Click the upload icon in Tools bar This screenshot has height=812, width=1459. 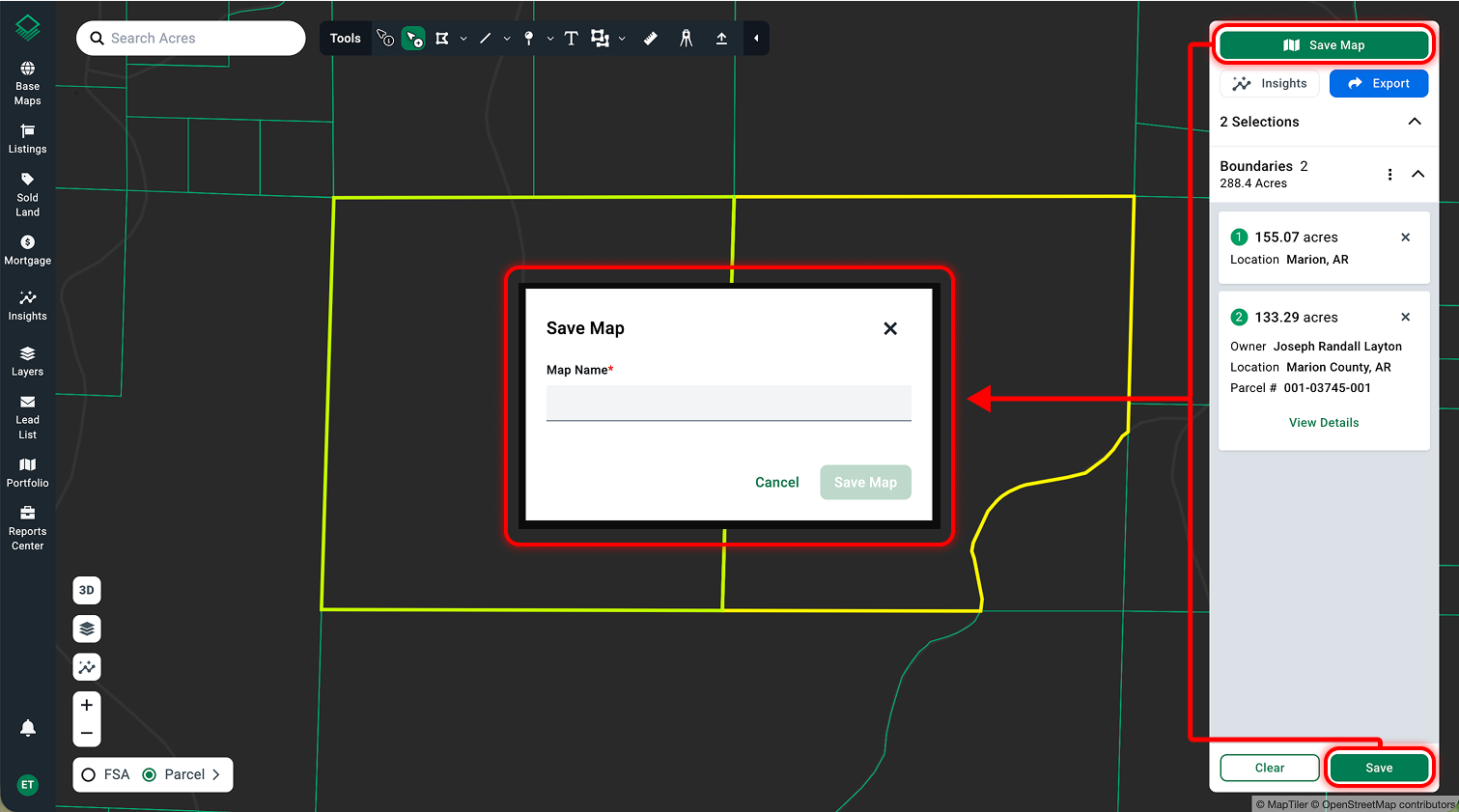[x=721, y=39]
